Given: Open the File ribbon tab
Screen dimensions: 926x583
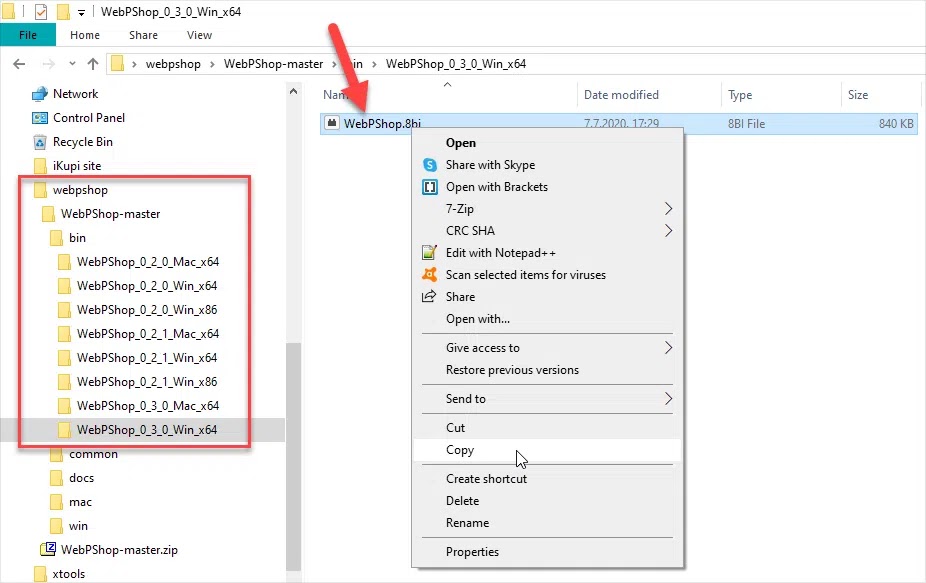Looking at the screenshot, I should [x=28, y=35].
